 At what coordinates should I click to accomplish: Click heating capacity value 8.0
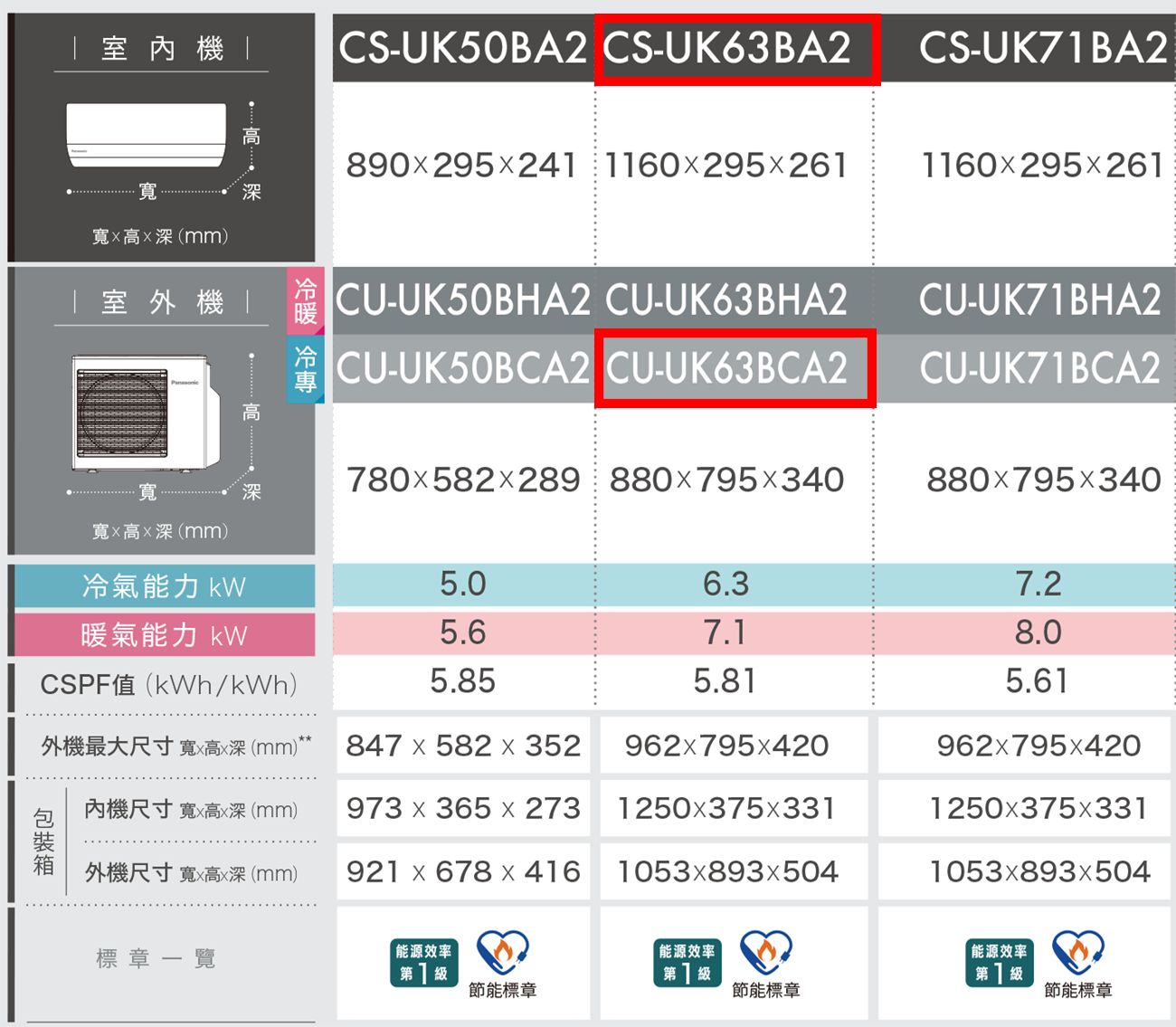1038,632
